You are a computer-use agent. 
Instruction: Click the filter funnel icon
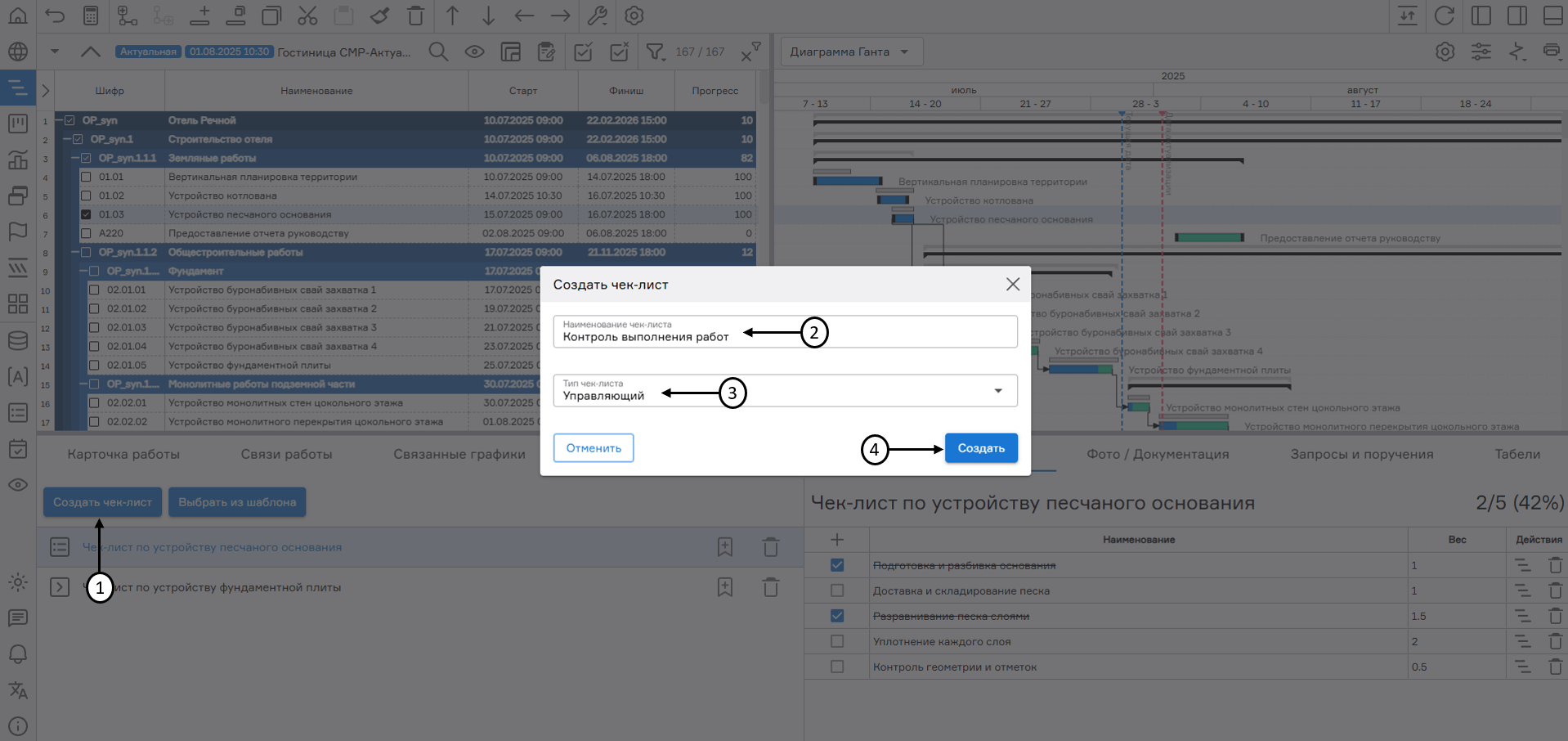point(655,52)
